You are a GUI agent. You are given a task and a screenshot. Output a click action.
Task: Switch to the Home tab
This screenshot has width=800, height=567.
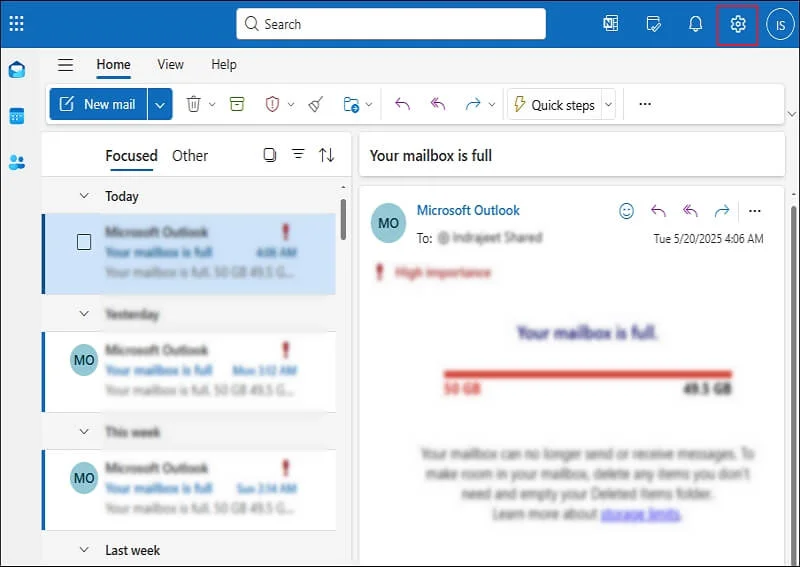[x=113, y=65]
